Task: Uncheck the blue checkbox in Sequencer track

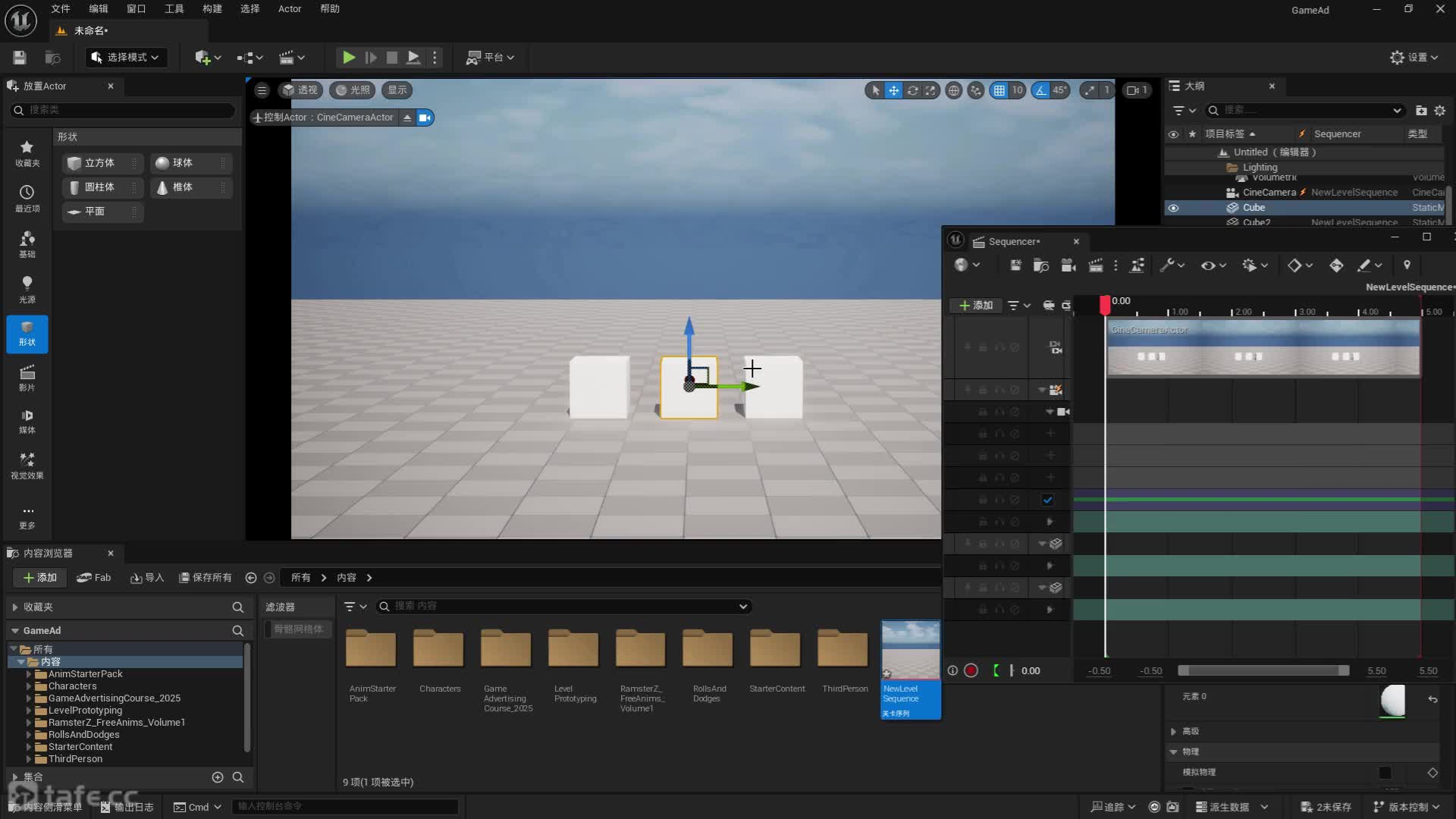Action: 1047,500
